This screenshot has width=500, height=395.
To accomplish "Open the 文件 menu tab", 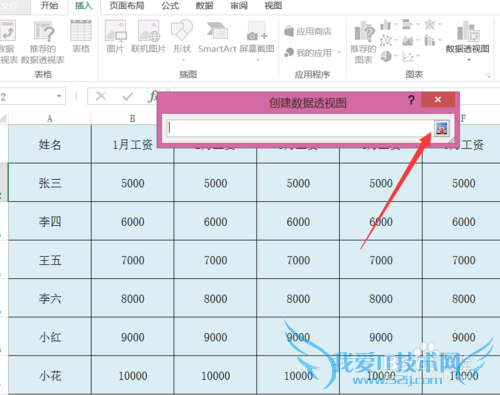I will (x=10, y=6).
